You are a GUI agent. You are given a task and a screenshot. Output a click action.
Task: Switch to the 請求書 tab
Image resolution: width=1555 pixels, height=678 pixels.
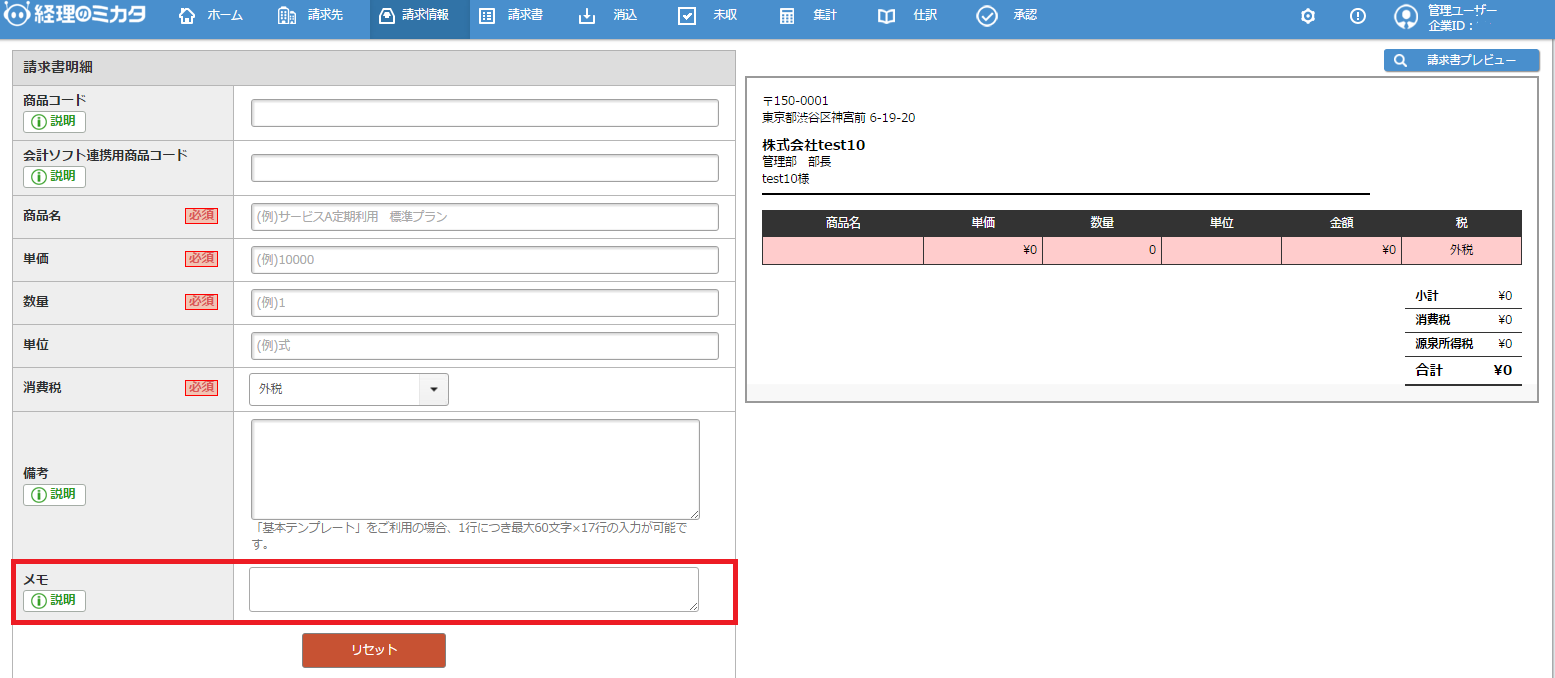(x=512, y=16)
